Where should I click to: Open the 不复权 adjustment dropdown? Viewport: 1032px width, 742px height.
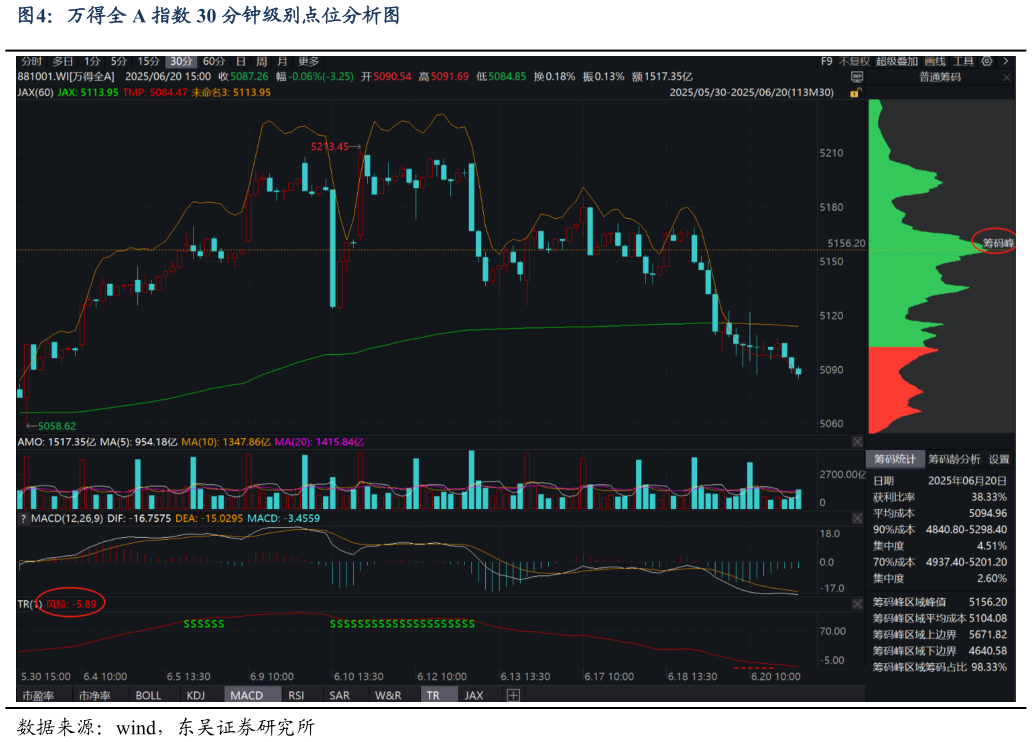click(854, 61)
